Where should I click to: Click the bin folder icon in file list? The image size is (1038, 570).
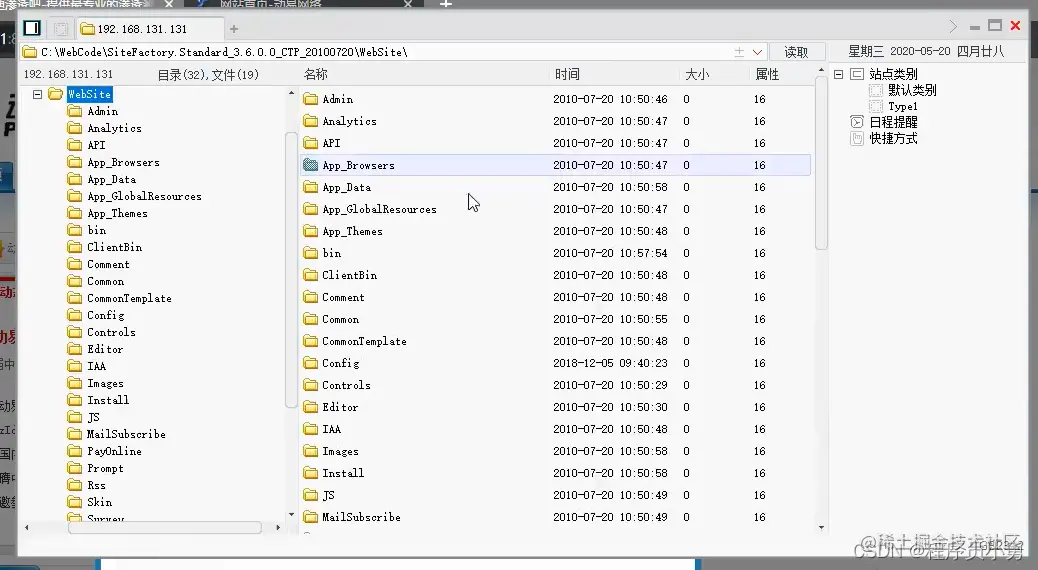(x=310, y=253)
